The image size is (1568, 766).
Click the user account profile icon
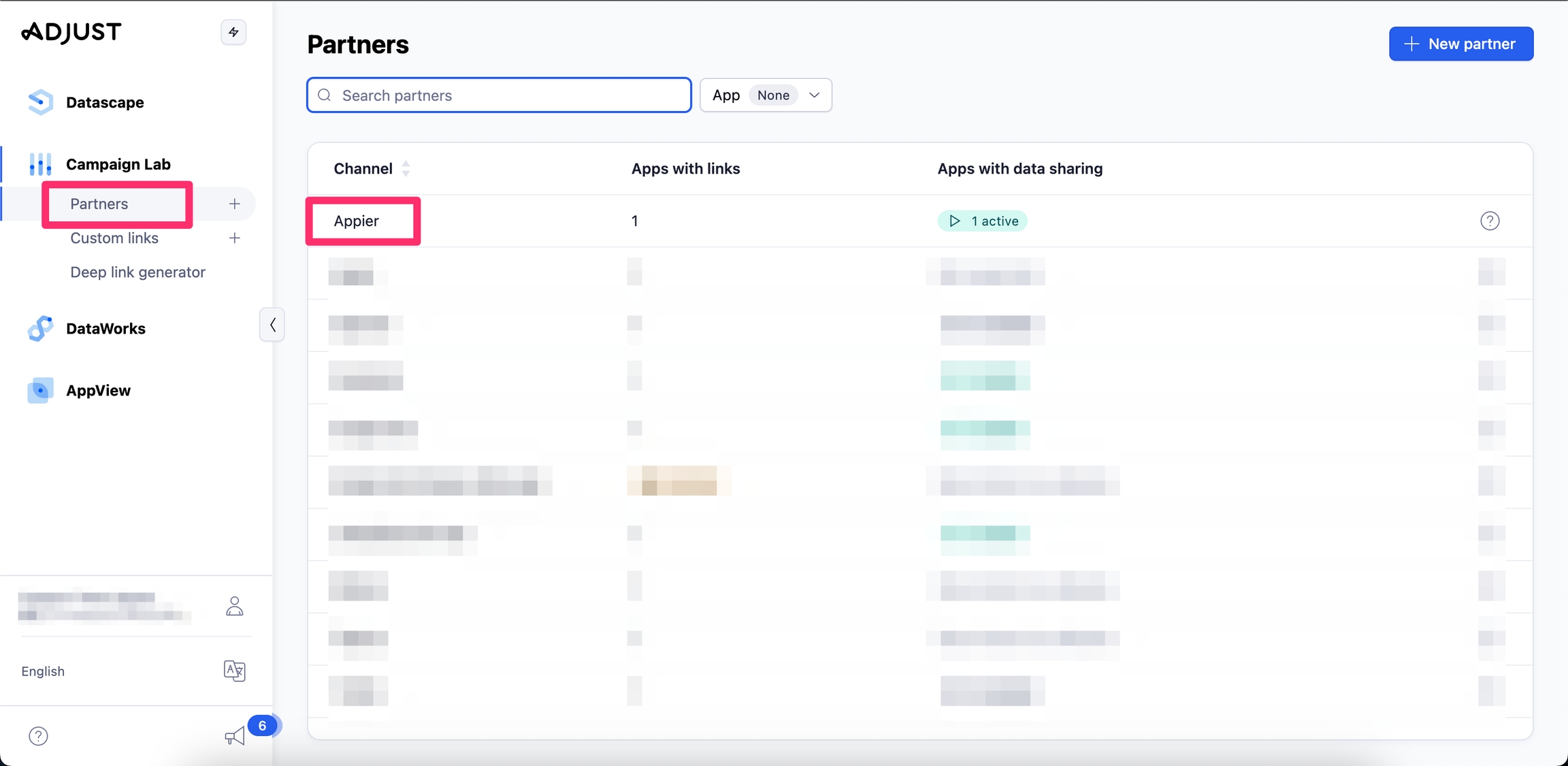point(234,606)
